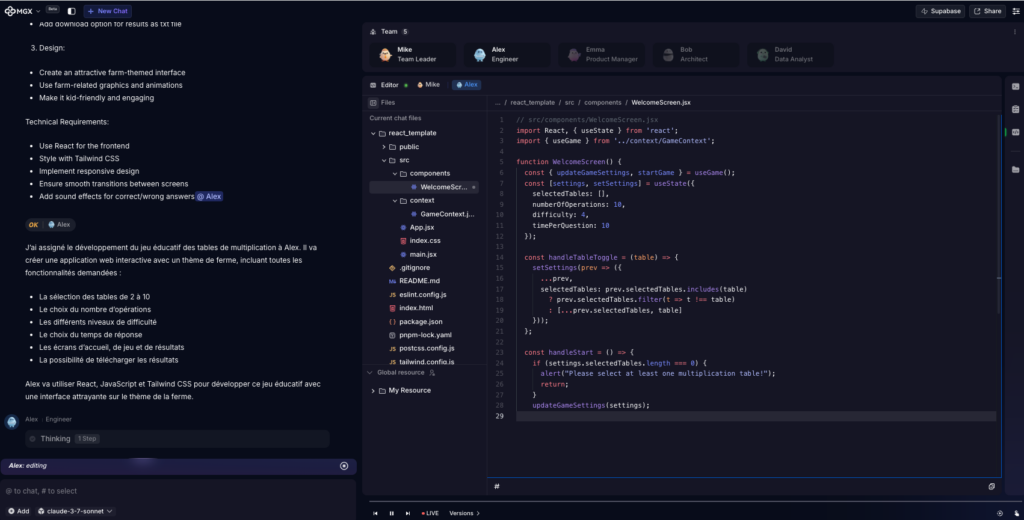The height and width of the screenshot is (520, 1024).
Task: Switch to Mike's editor tab
Action: coord(428,85)
